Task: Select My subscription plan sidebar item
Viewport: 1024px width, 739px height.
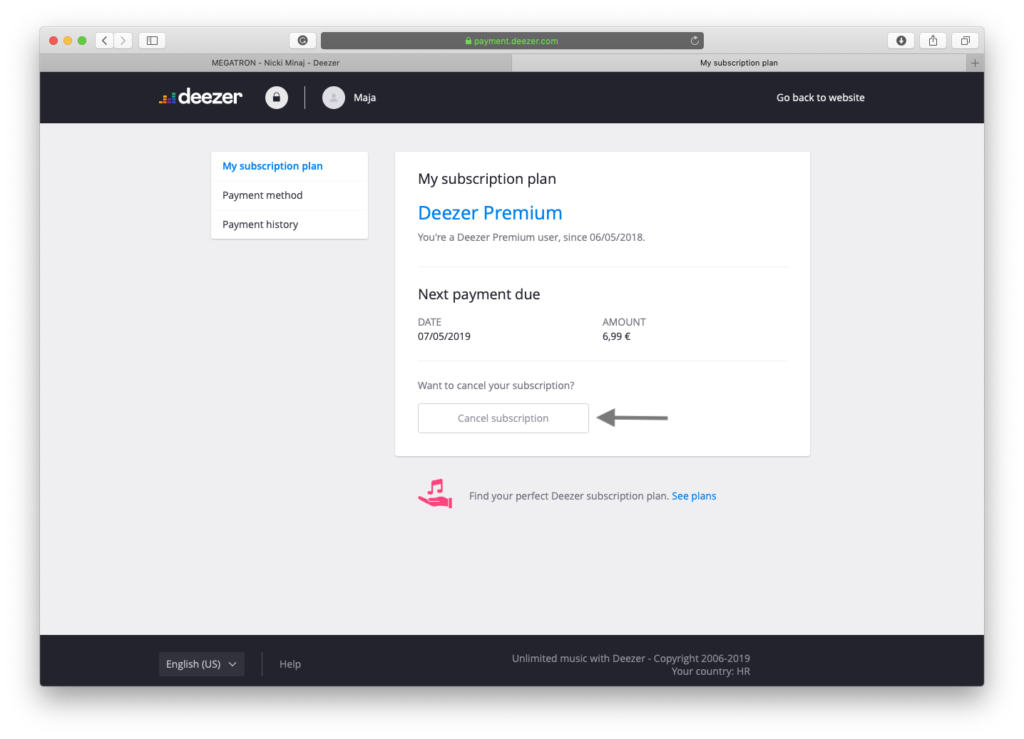Action: [272, 166]
